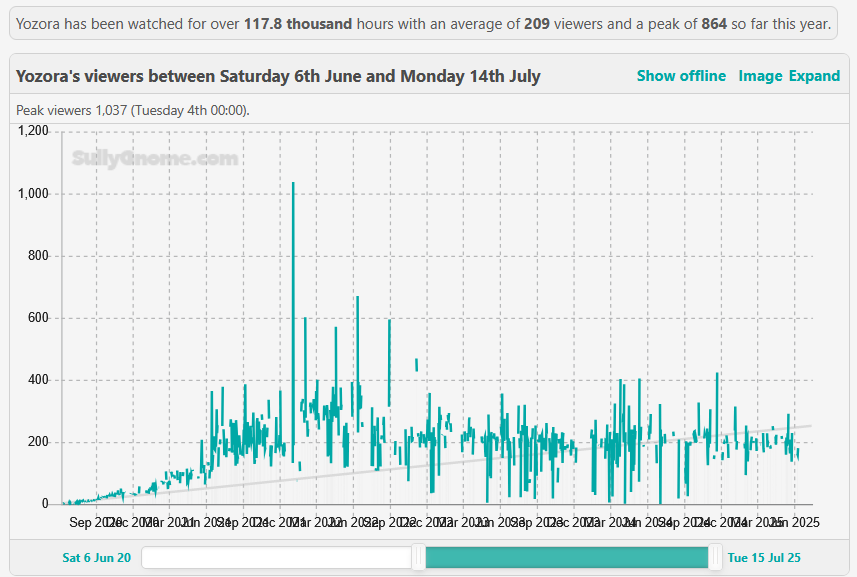This screenshot has width=857, height=577.
Task: Click the end date Tue 15 Jul 25
Action: click(764, 558)
